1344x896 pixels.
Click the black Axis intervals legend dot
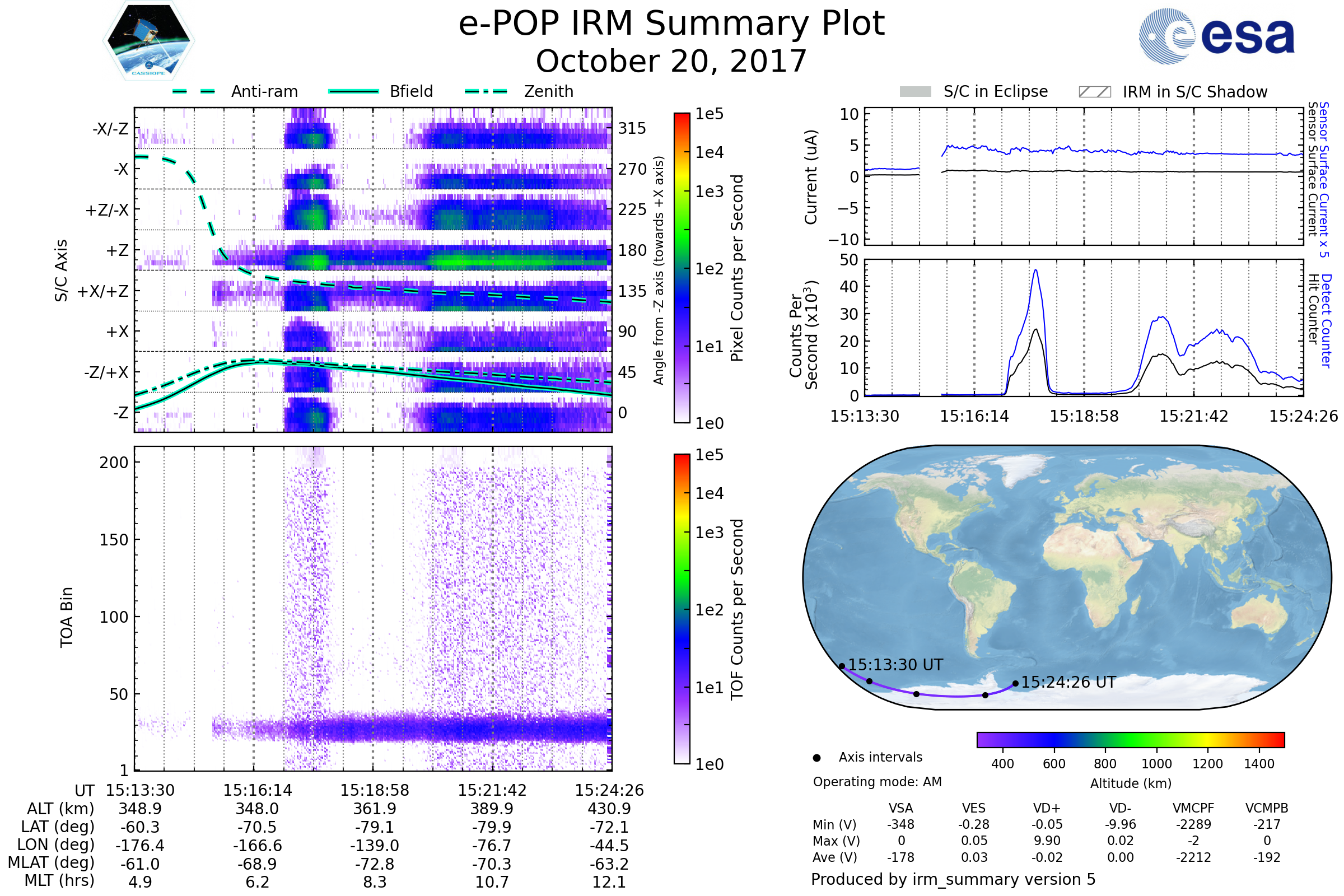pyautogui.click(x=816, y=758)
